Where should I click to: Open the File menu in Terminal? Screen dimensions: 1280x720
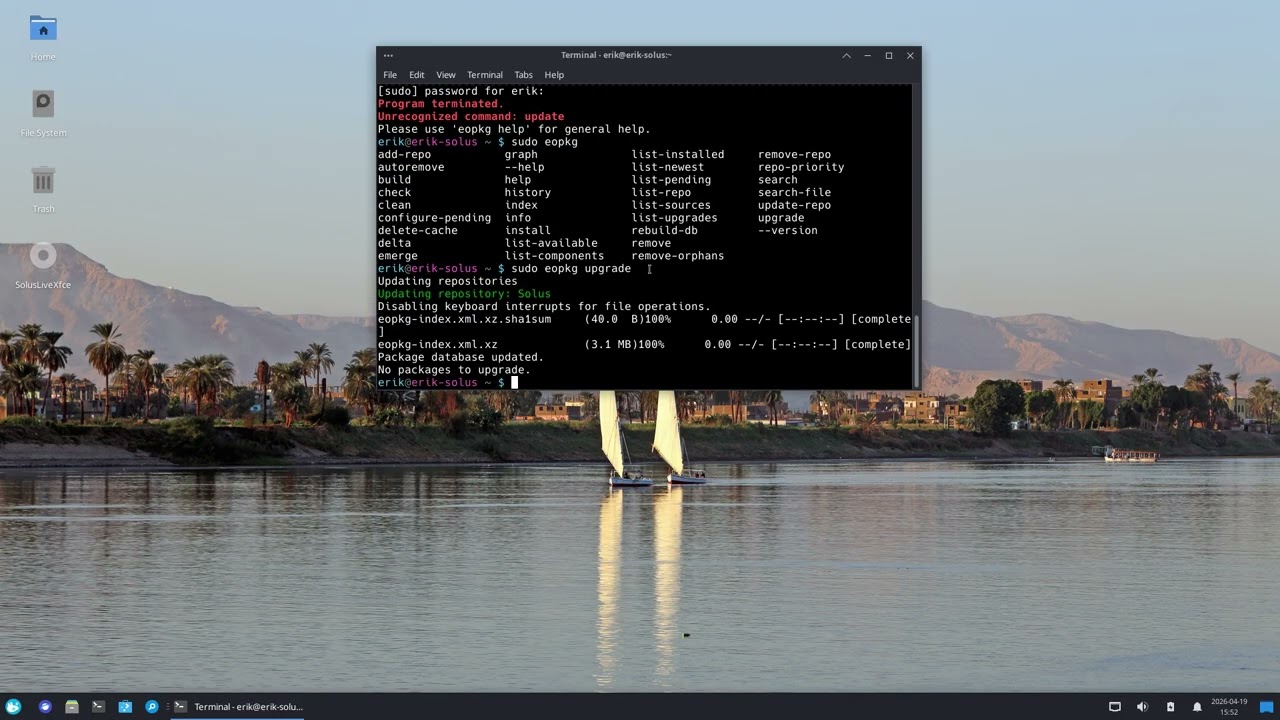point(390,75)
